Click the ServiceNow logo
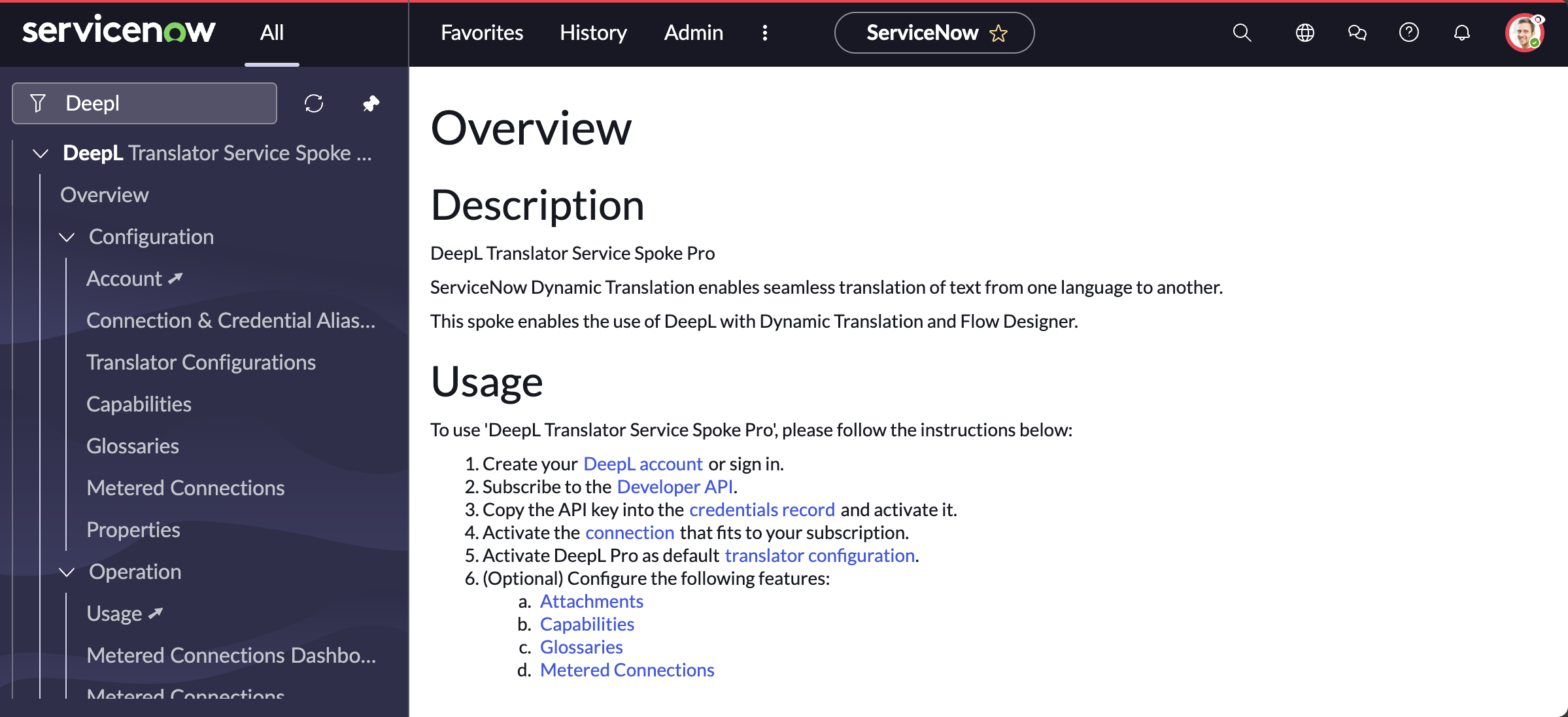This screenshot has height=717, width=1568. tap(118, 31)
